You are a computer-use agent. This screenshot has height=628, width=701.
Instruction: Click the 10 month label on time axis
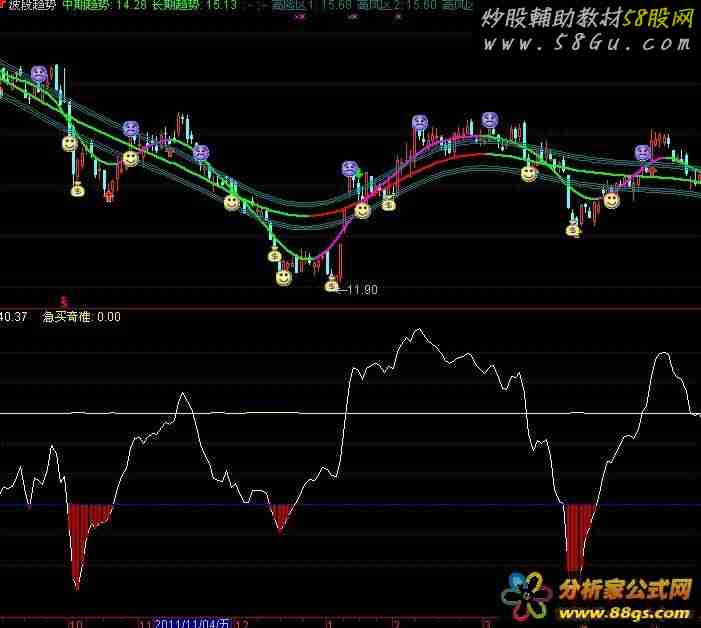(x=75, y=624)
